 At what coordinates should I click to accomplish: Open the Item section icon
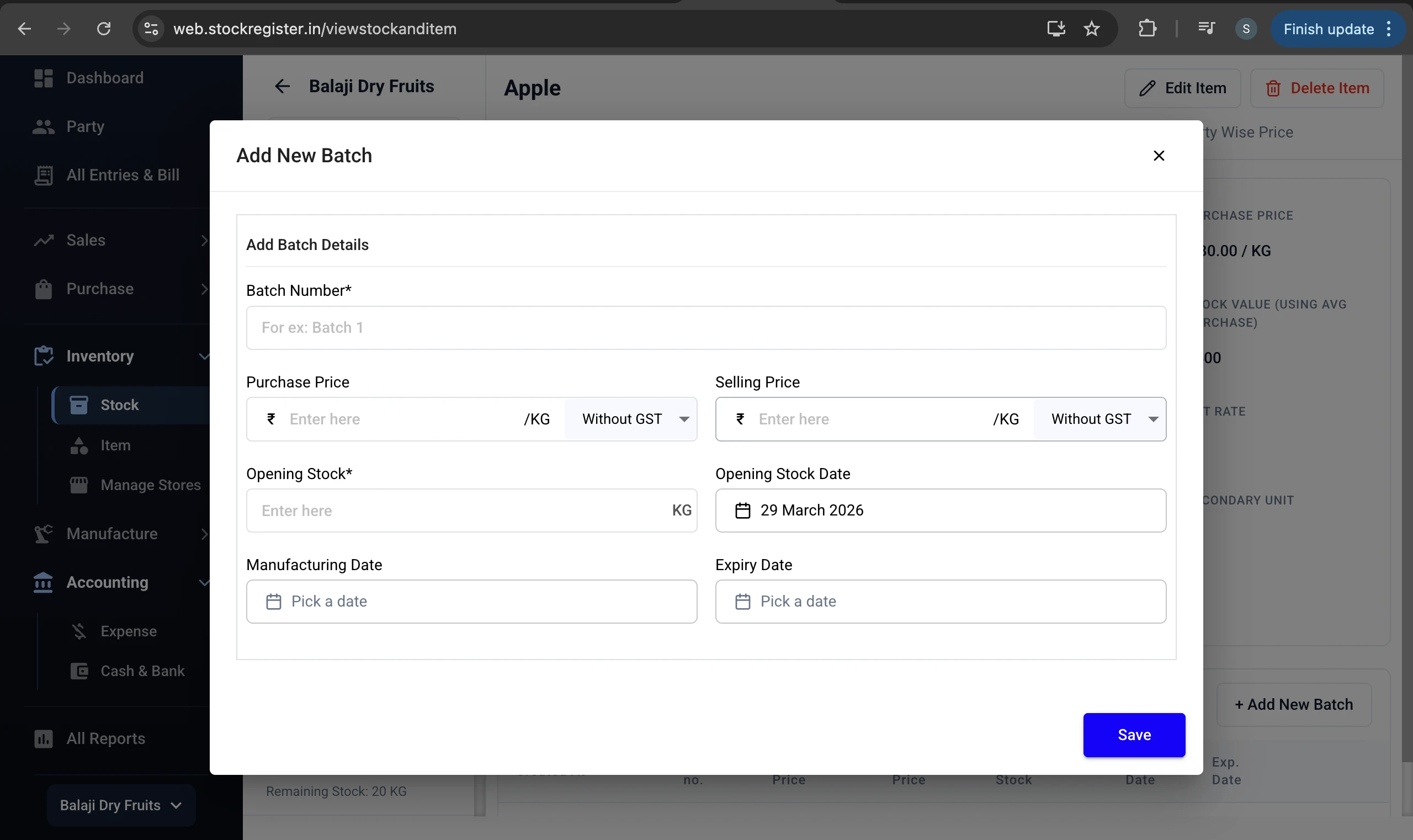[x=78, y=445]
